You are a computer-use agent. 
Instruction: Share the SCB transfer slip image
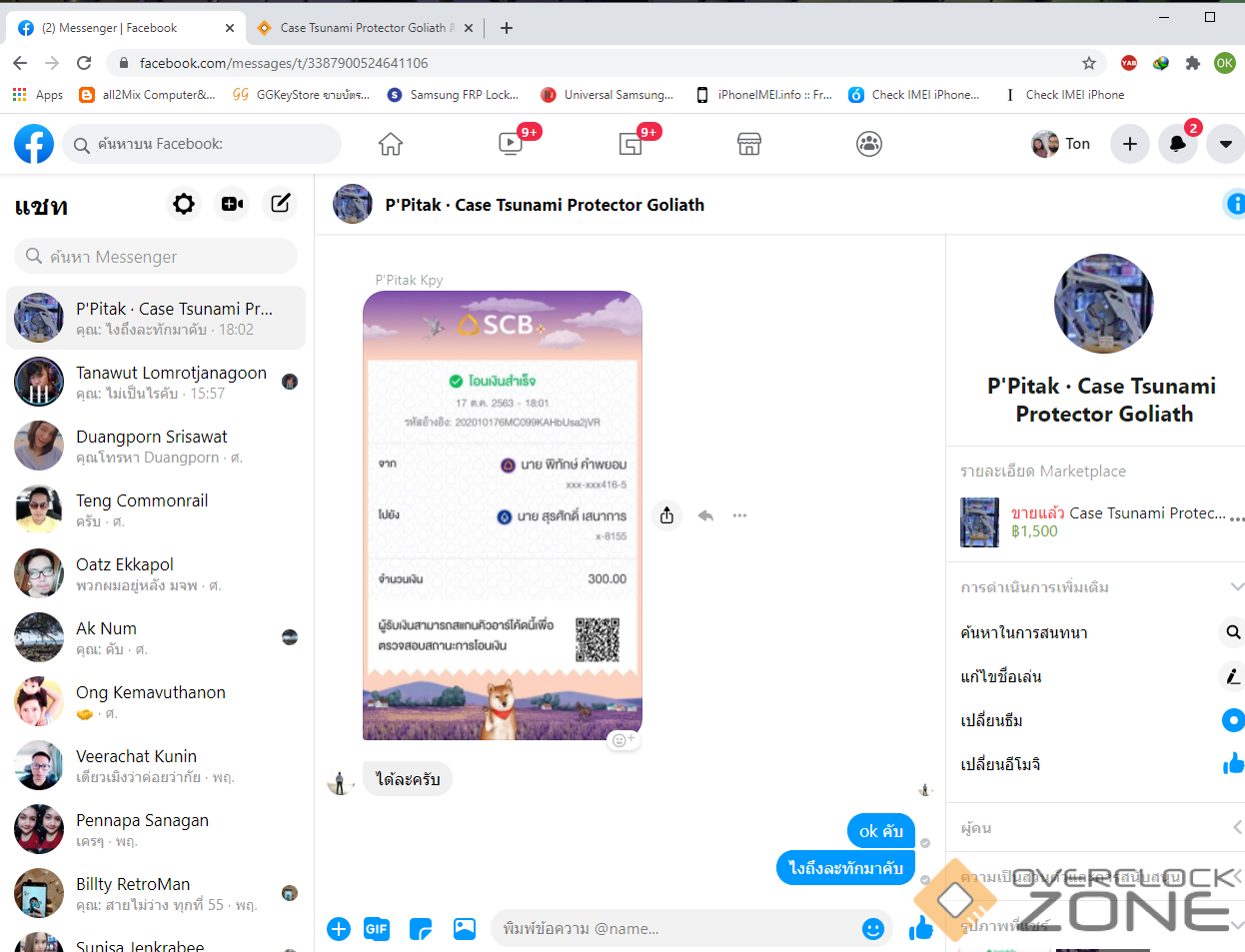666,515
